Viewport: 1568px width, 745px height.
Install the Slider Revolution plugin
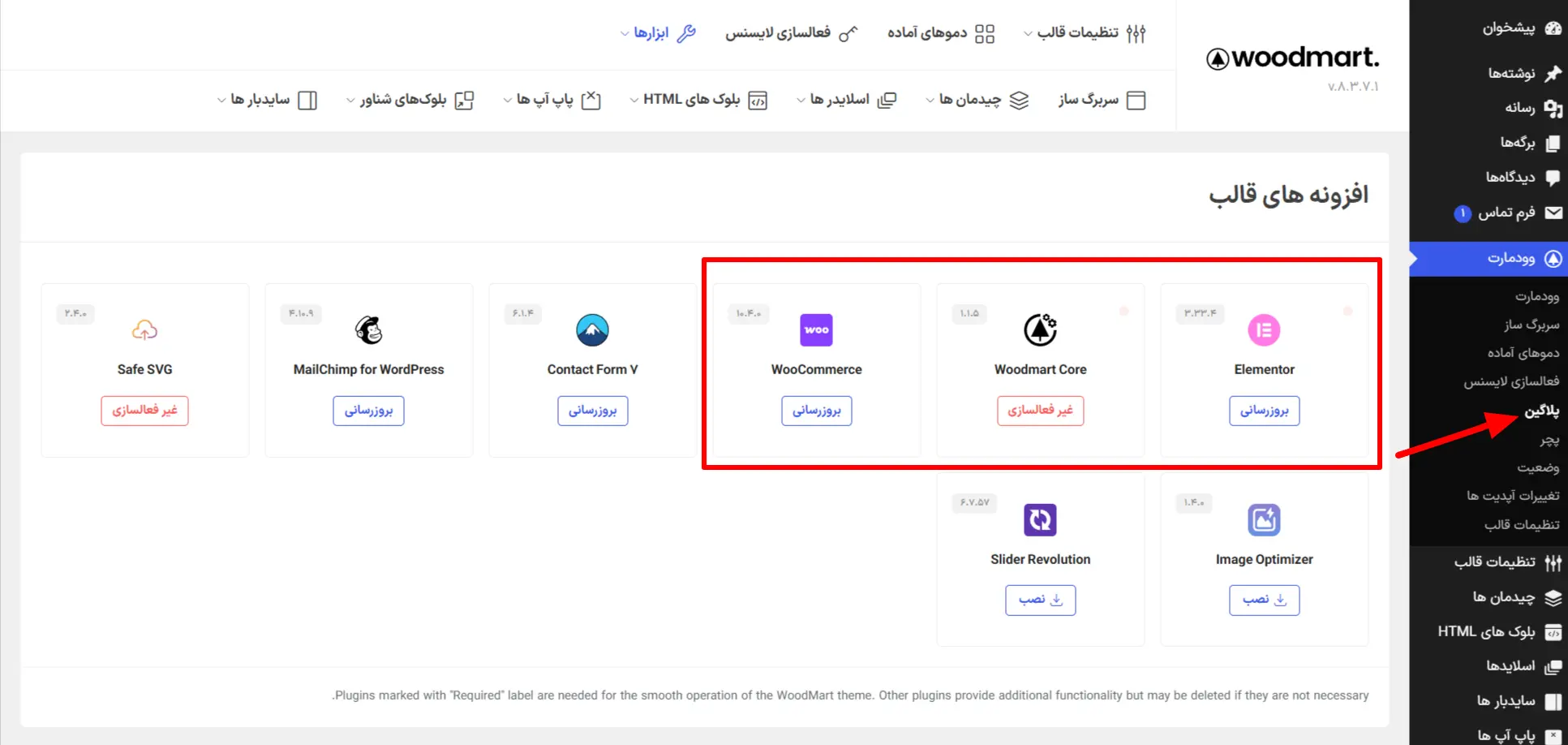pos(1040,600)
